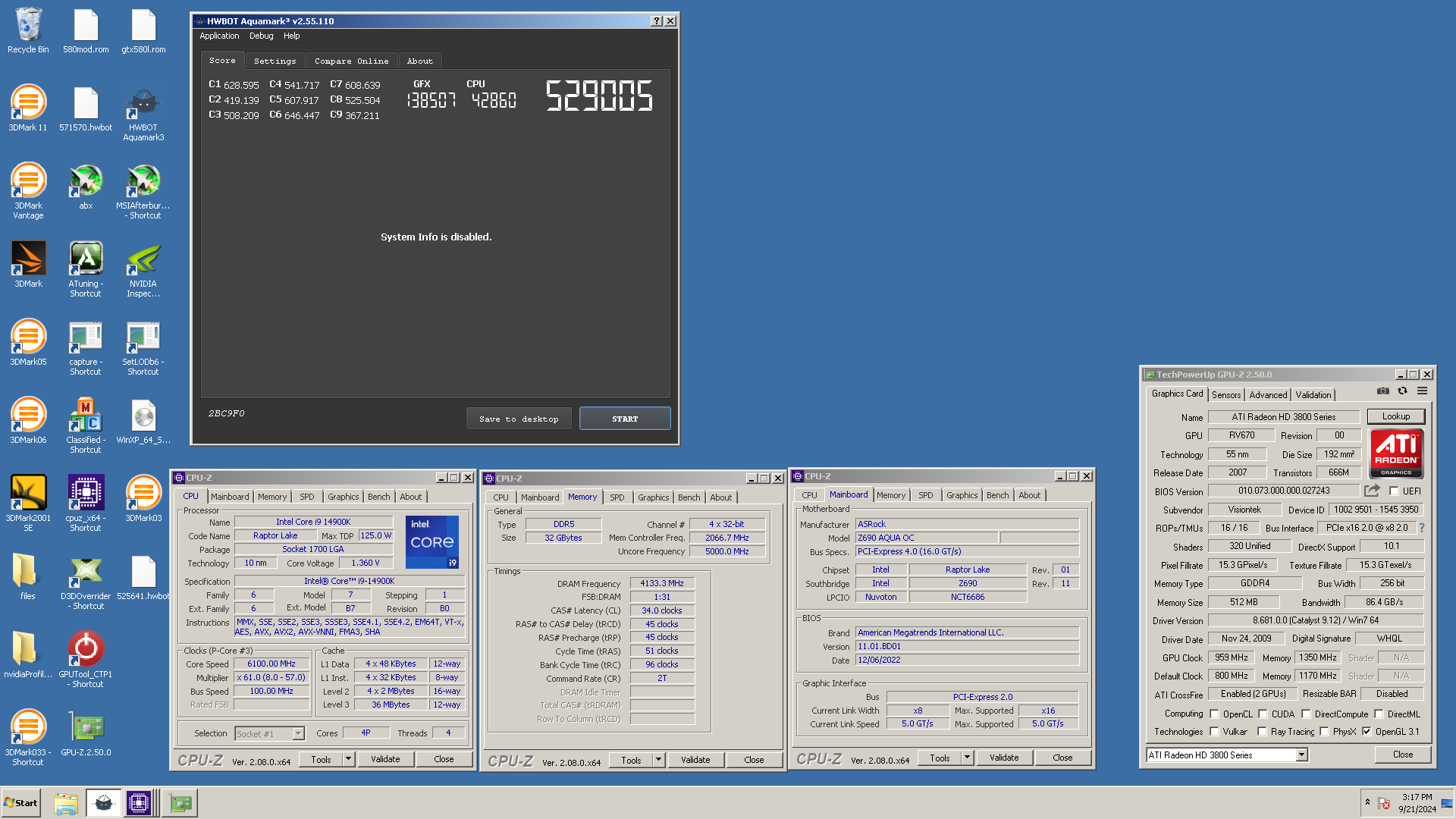Switch to Settings tab in Aquamark3
1456x819 pixels.
pos(275,61)
